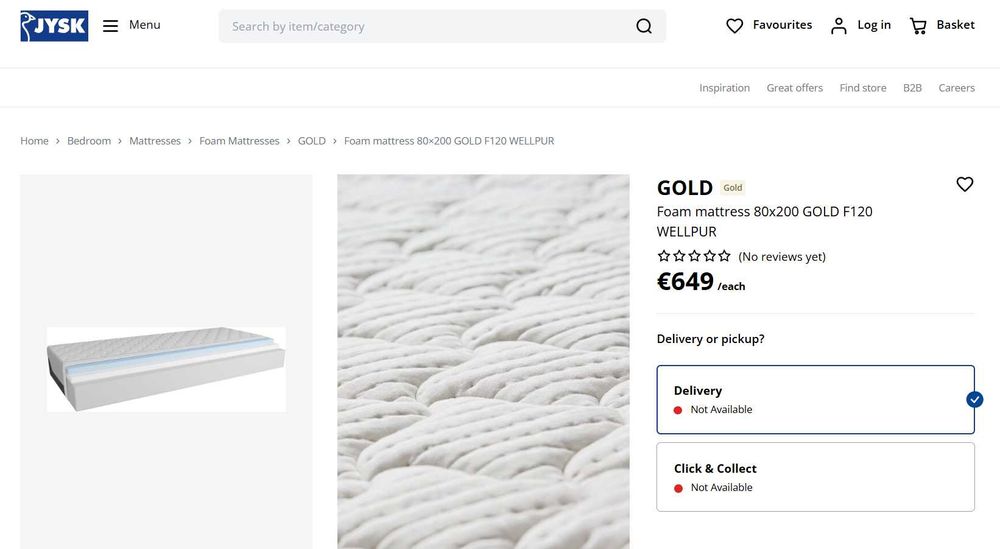Open Favourites heart icon in header
The height and width of the screenshot is (549, 1000).
(735, 26)
